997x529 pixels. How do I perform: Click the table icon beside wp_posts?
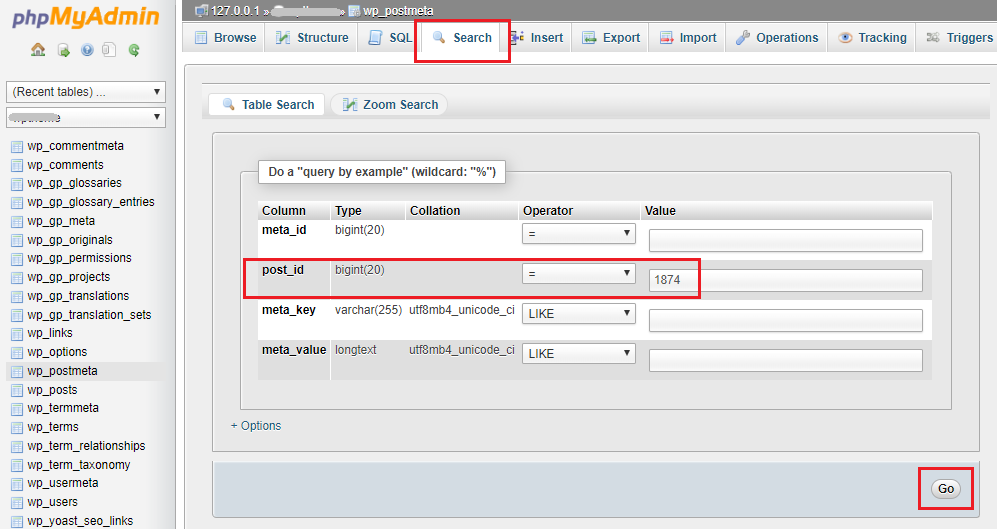coord(17,390)
